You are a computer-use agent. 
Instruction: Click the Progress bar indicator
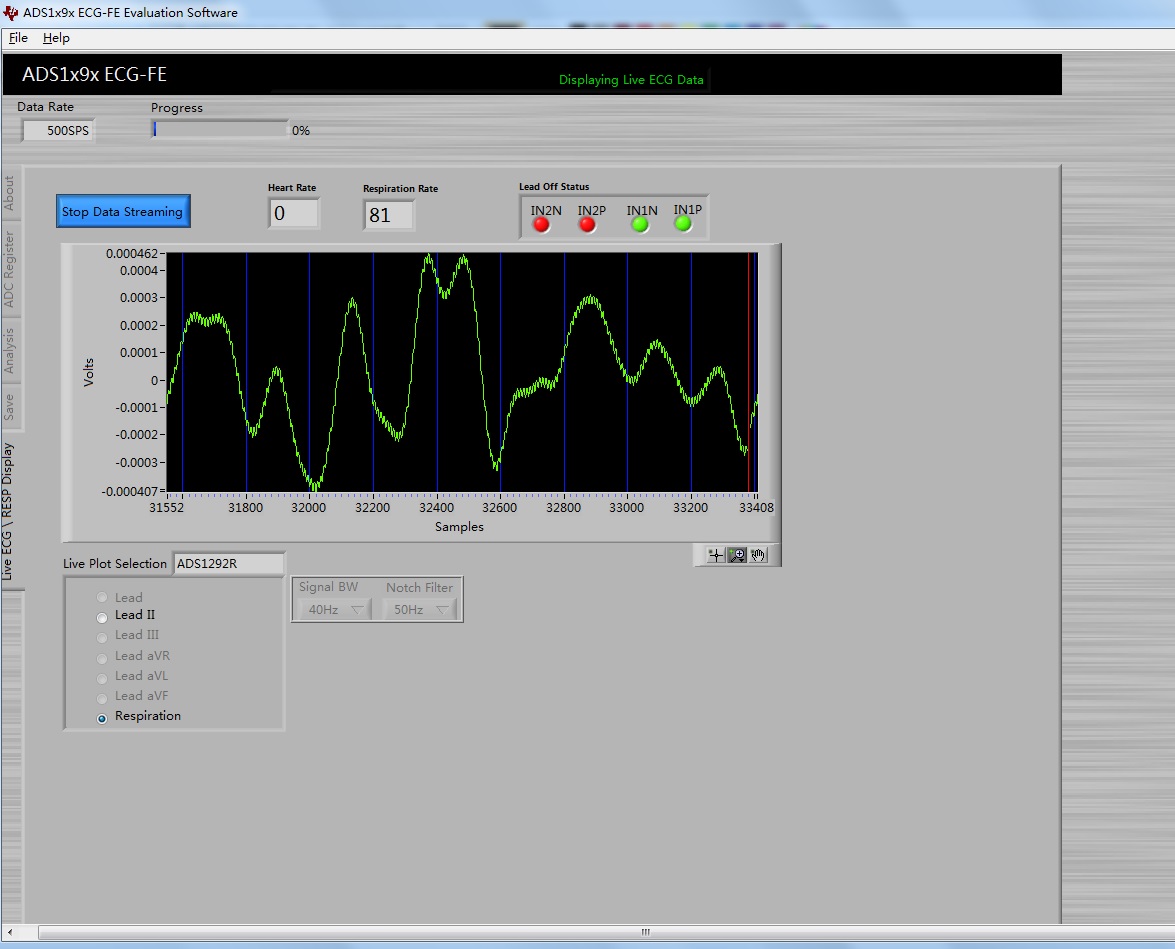point(220,129)
